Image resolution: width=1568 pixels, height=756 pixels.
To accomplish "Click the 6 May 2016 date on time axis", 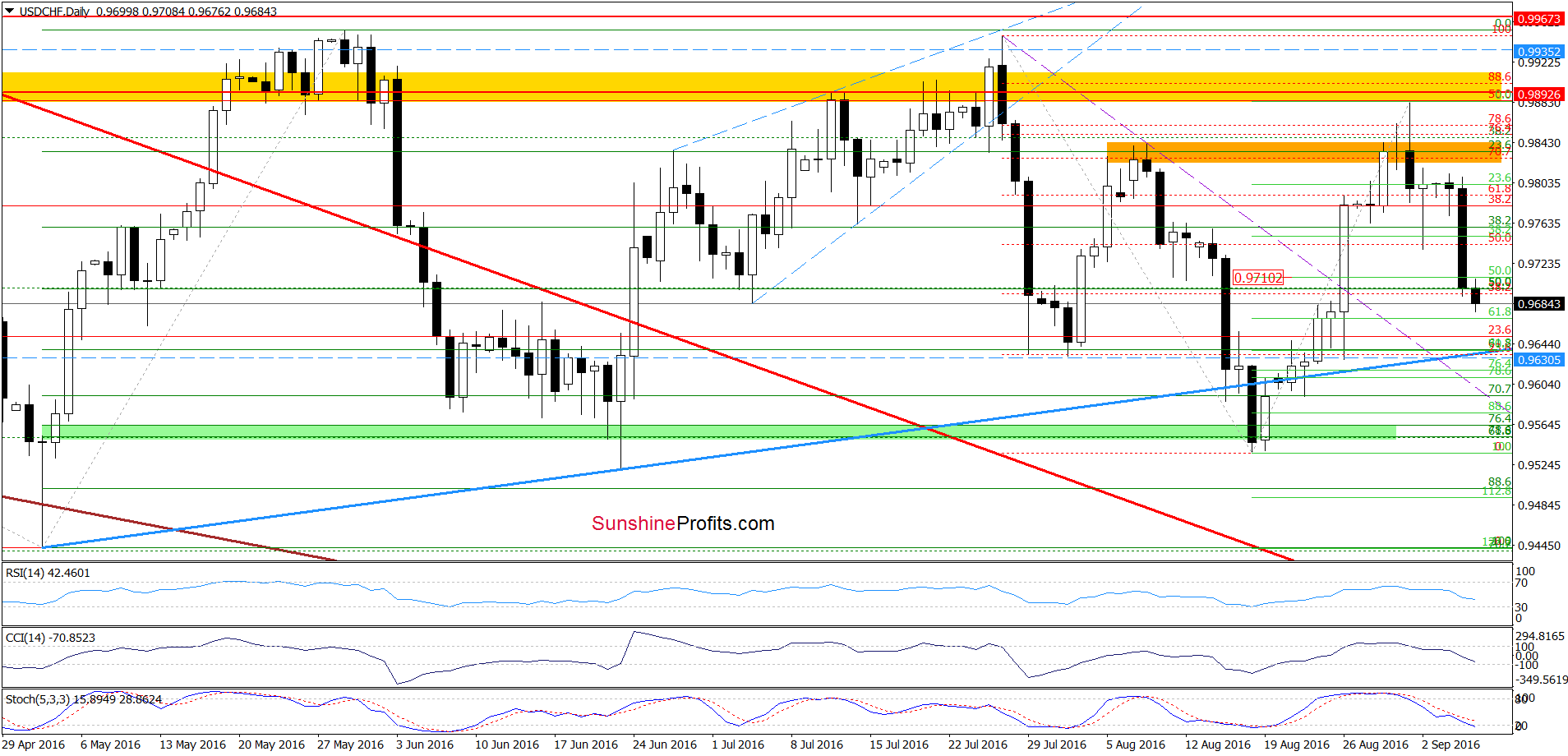I will [111, 744].
